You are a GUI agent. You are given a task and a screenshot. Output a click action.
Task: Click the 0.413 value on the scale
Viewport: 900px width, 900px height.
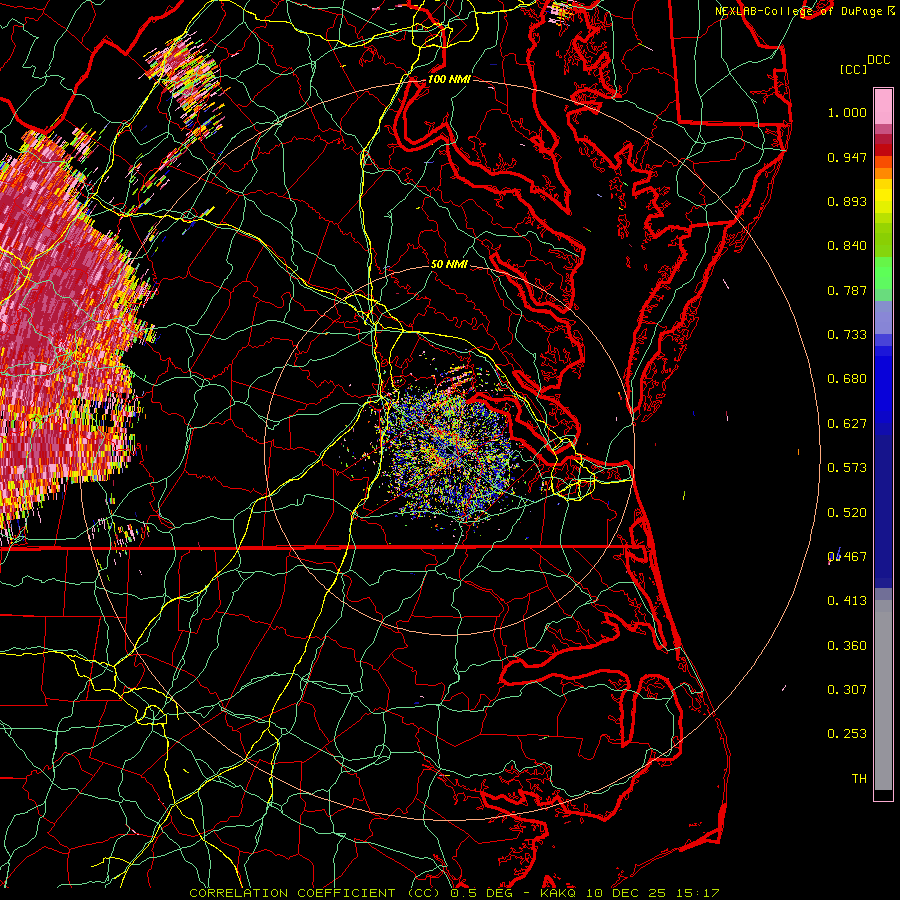click(847, 601)
